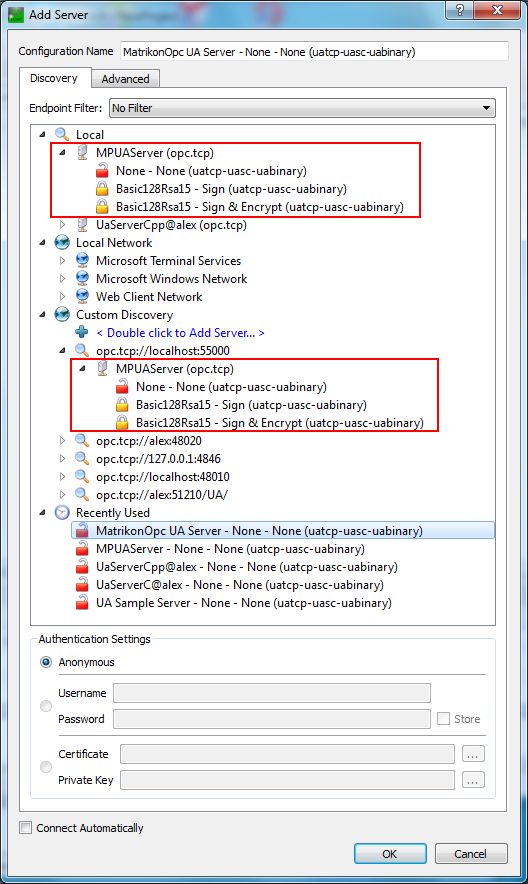
Task: Collapse the Recently Used node
Action: click(x=42, y=512)
